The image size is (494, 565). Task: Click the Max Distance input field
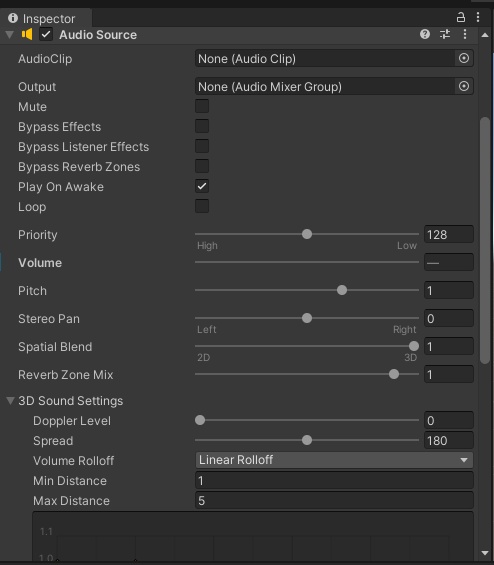point(334,501)
